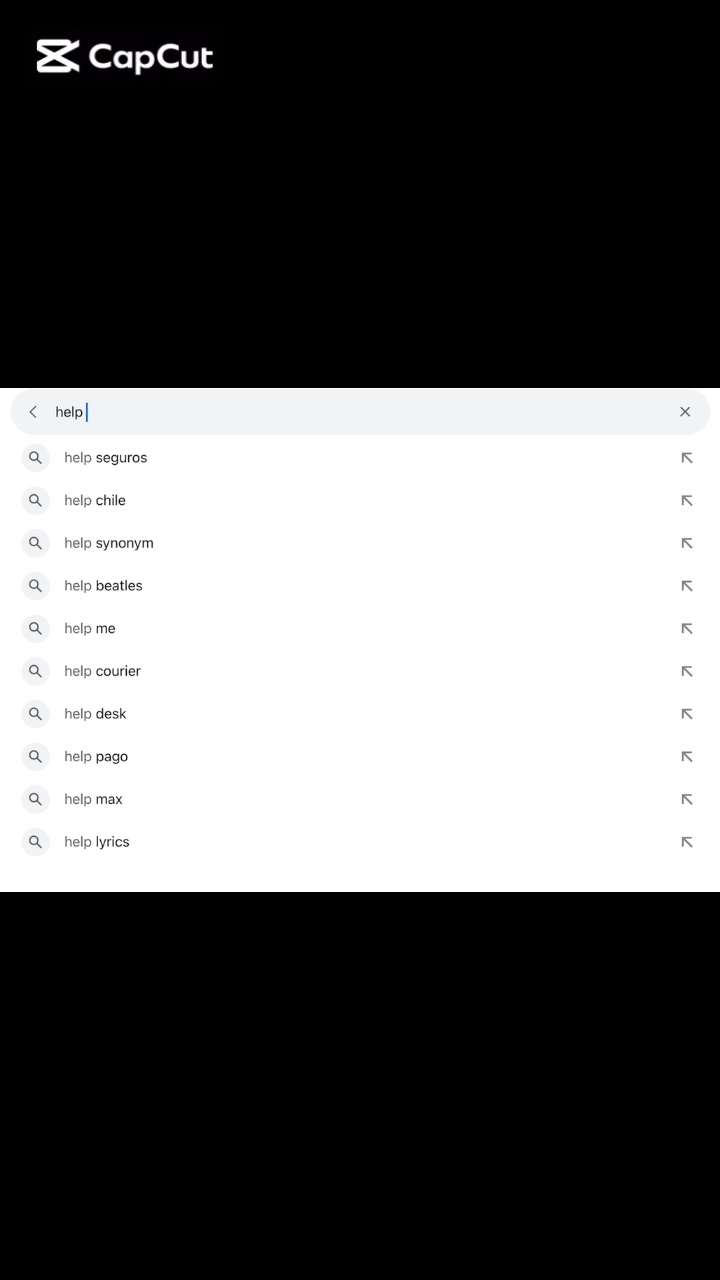Tap the back arrow in search bar
The image size is (720, 1280).
pyautogui.click(x=33, y=412)
